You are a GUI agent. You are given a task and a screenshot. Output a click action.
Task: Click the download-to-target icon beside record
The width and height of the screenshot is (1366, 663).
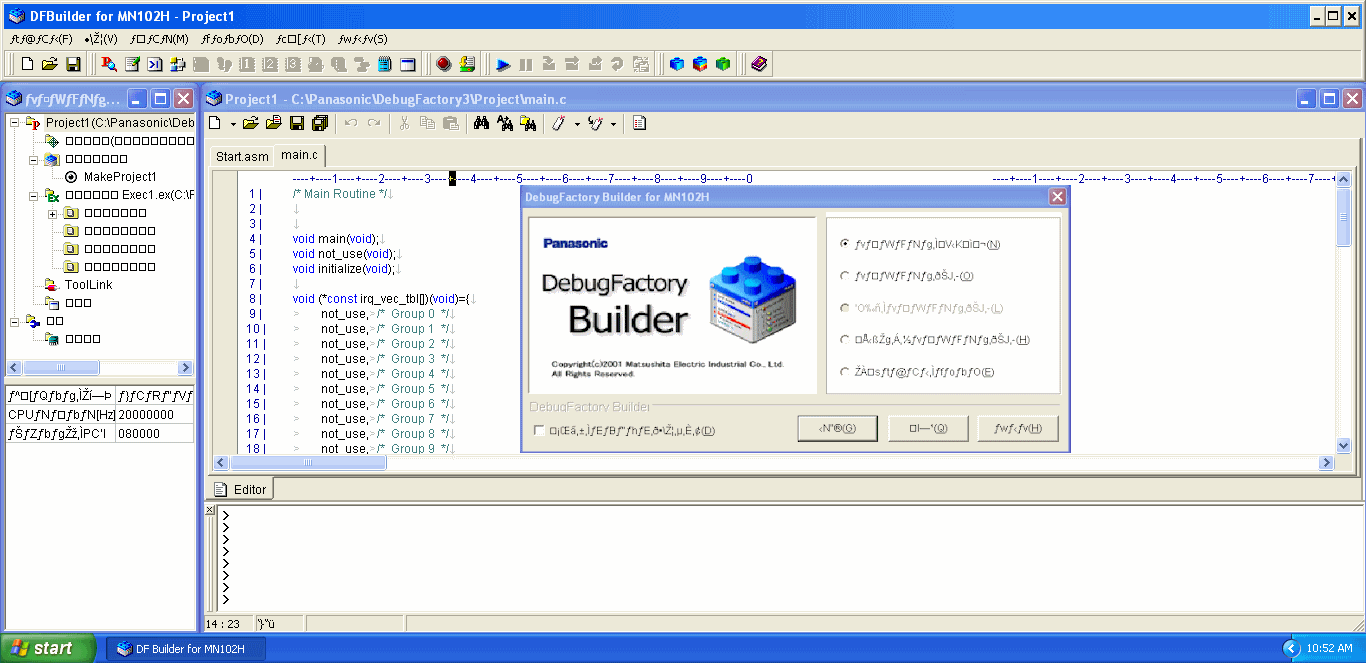(467, 64)
